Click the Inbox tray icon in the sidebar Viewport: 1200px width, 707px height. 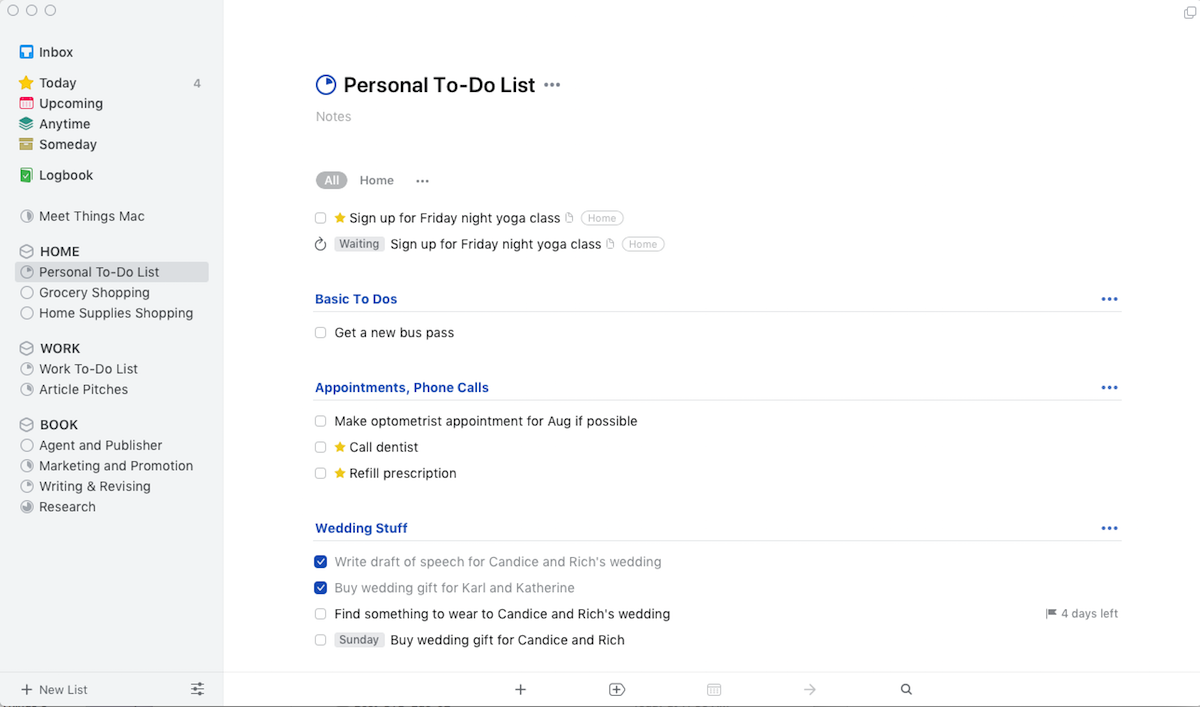26,52
